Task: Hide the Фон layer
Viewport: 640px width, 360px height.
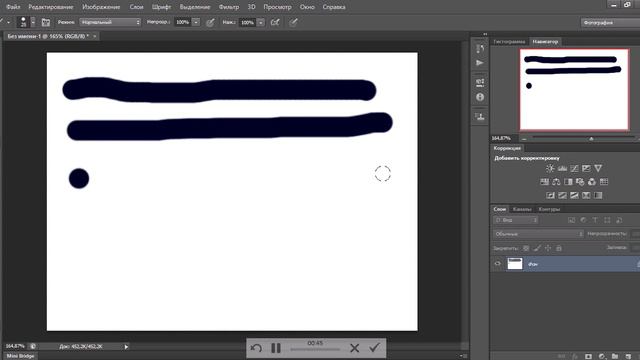Action: click(x=498, y=264)
